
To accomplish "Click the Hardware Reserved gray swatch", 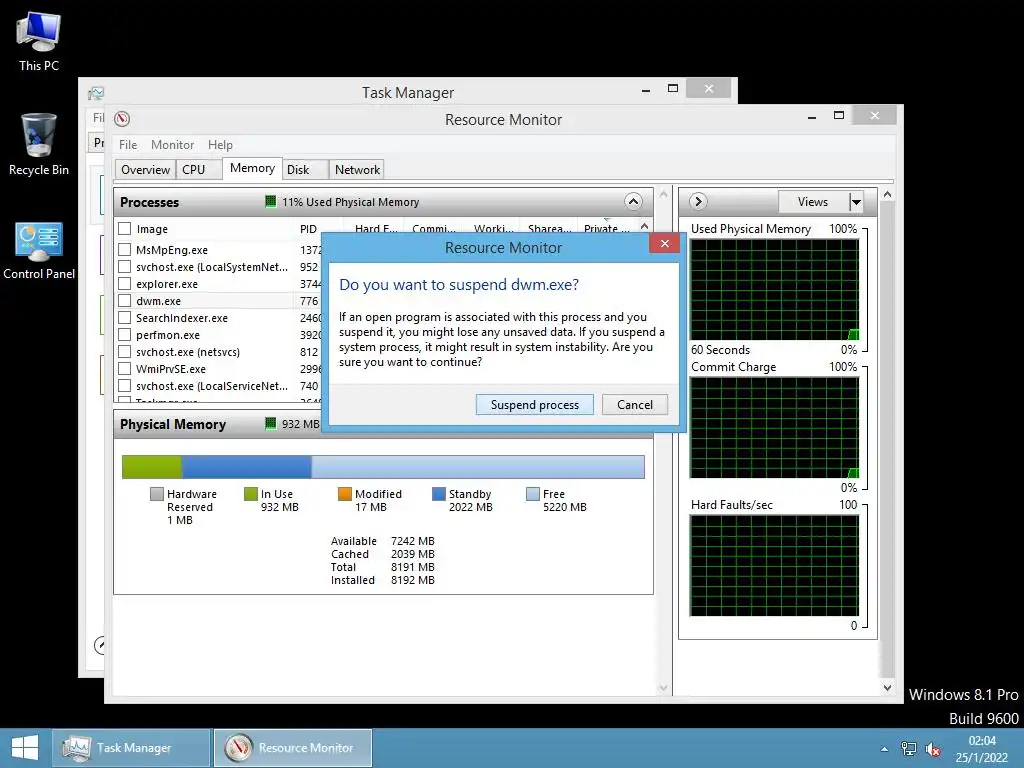I will [157, 494].
